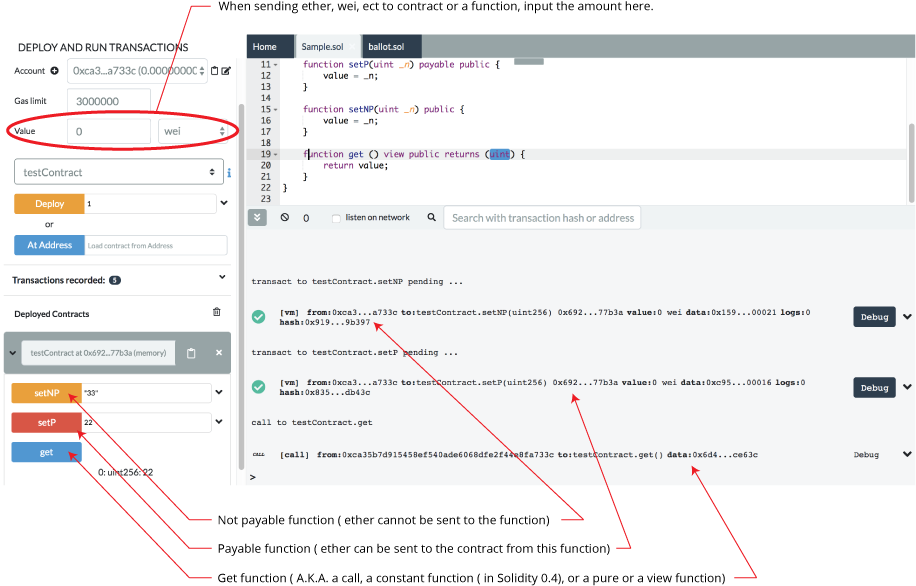Expand Deploy constructor parameters chevron
Image resolution: width=916 pixels, height=586 pixels.
click(224, 203)
